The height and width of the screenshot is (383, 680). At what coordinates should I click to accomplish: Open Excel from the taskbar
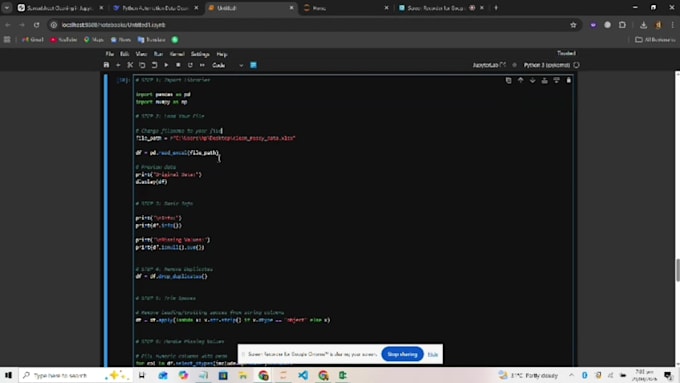point(343,375)
